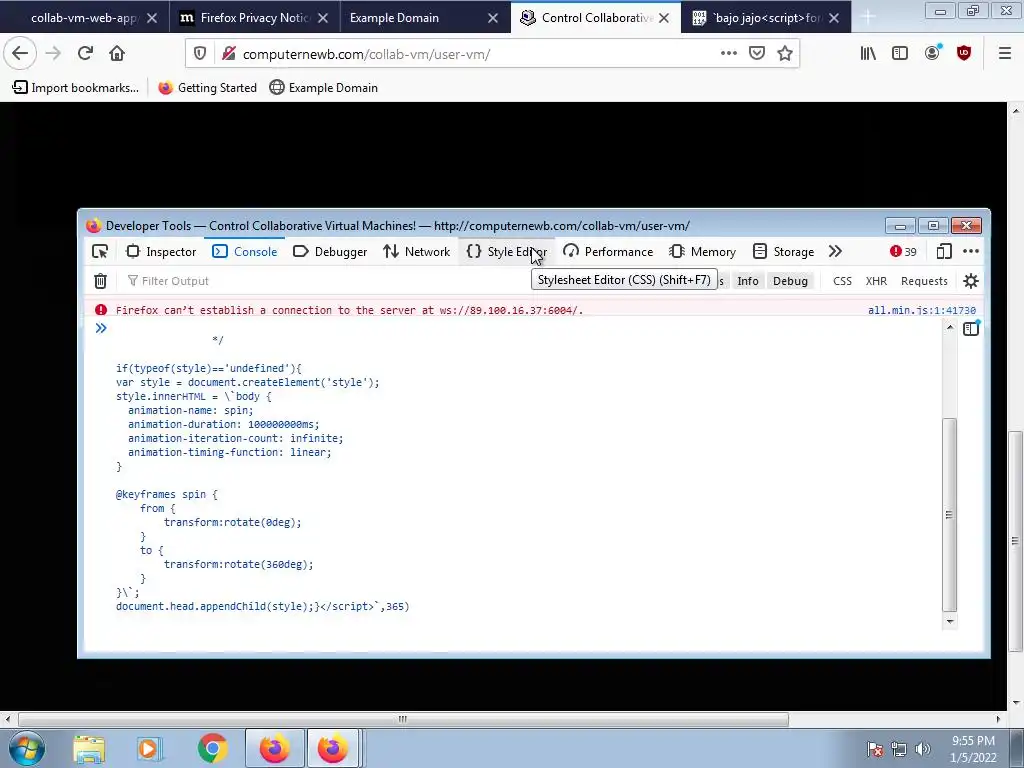Image resolution: width=1024 pixels, height=768 pixels.
Task: Open Google Chrome from taskbar
Action: (x=213, y=749)
